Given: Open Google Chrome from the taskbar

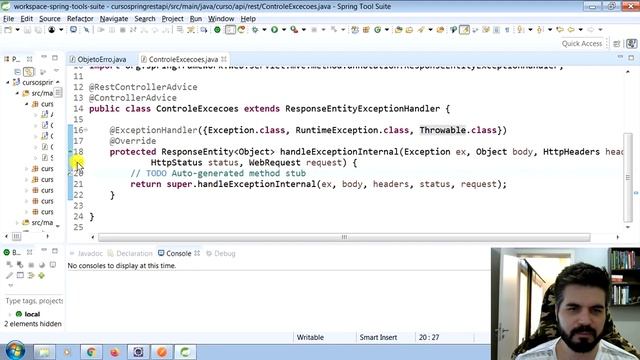Looking at the screenshot, I should point(91,352).
